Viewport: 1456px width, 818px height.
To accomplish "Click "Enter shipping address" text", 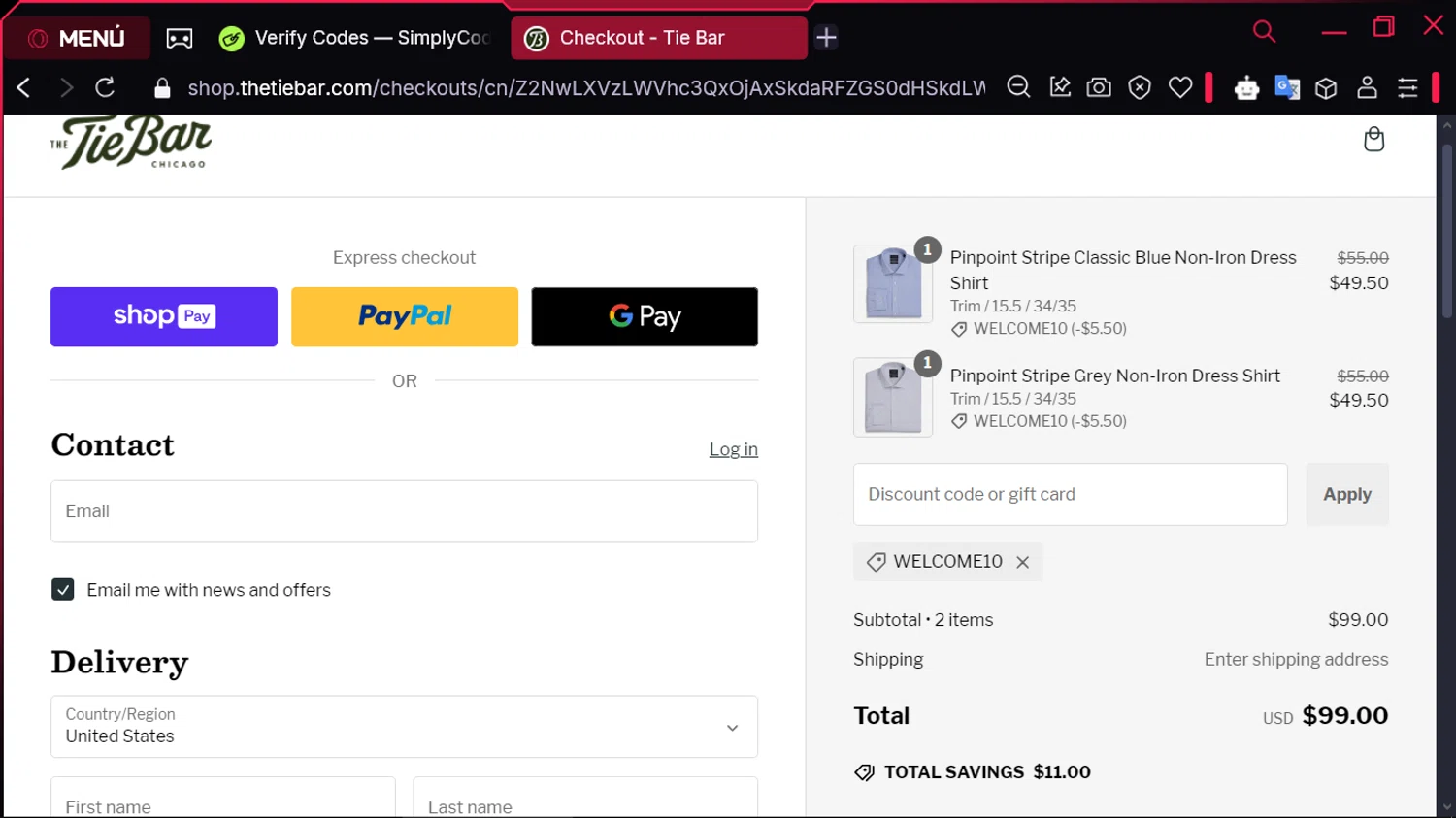I will pyautogui.click(x=1296, y=660).
